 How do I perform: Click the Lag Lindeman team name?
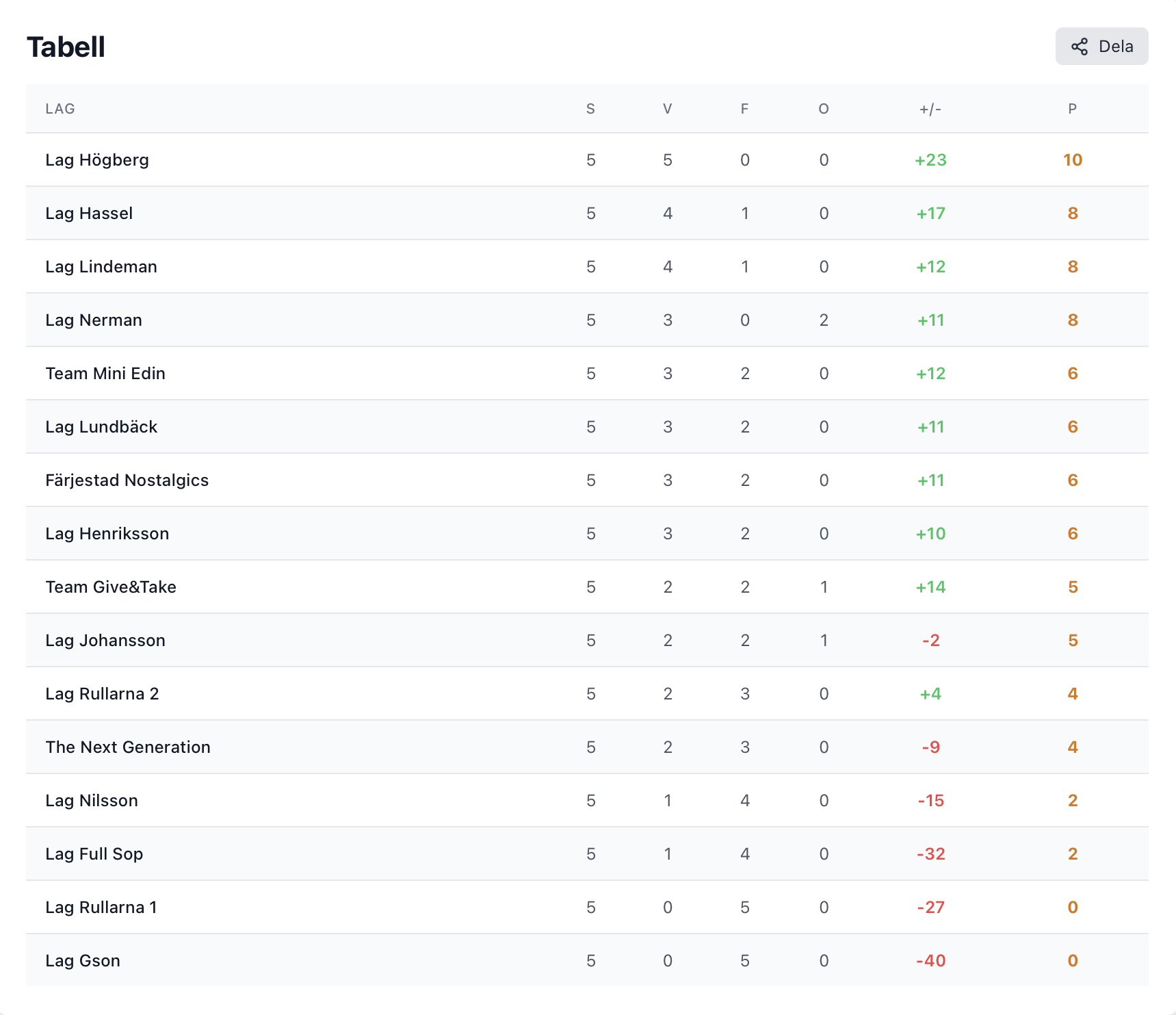[101, 266]
